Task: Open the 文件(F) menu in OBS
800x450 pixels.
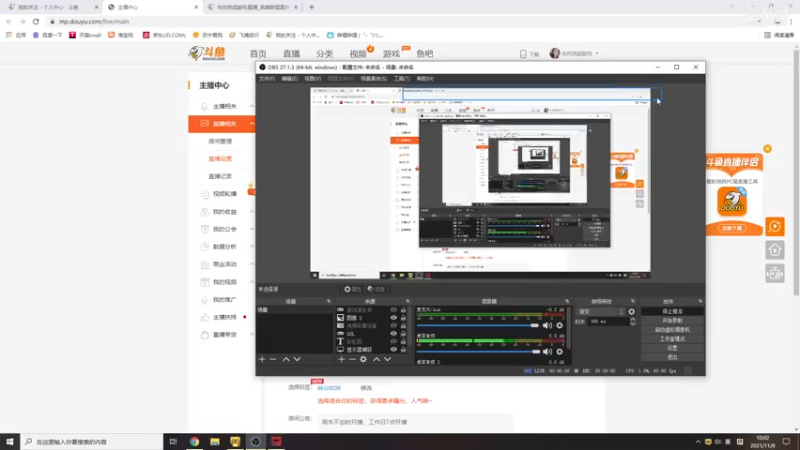Action: [x=266, y=79]
